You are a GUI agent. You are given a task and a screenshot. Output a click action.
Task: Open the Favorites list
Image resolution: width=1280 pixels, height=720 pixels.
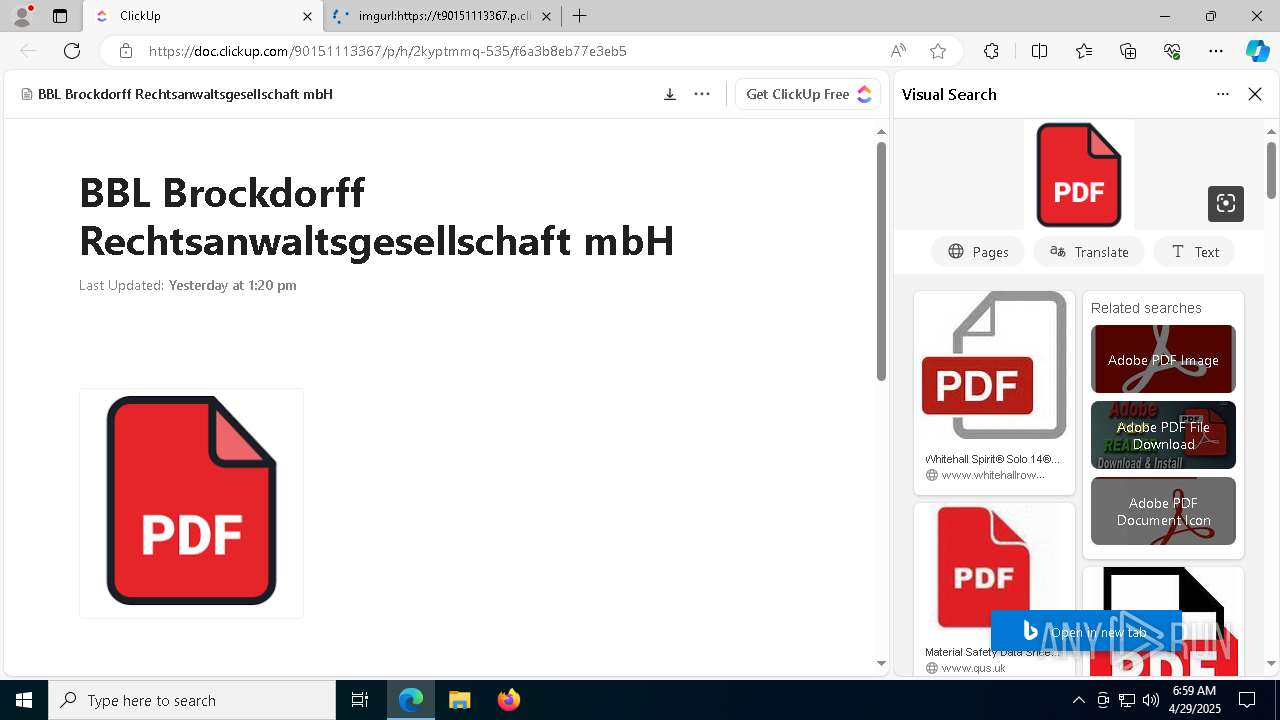1084,51
